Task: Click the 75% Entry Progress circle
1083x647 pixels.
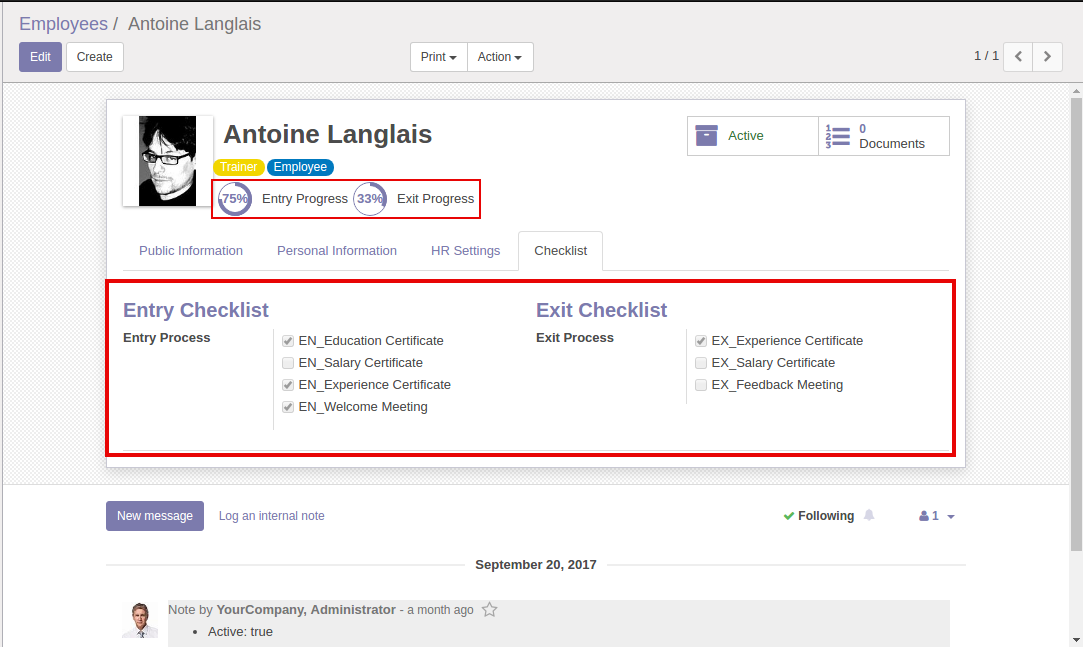Action: pyautogui.click(x=235, y=199)
